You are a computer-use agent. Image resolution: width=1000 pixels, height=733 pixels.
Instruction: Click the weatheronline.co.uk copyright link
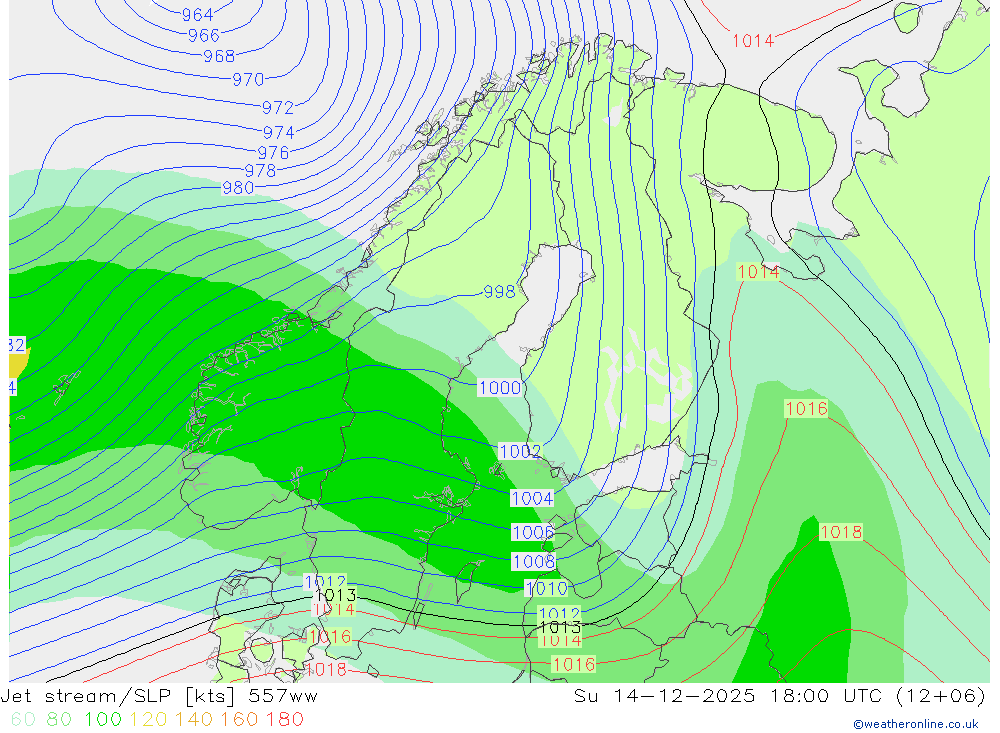(915, 724)
